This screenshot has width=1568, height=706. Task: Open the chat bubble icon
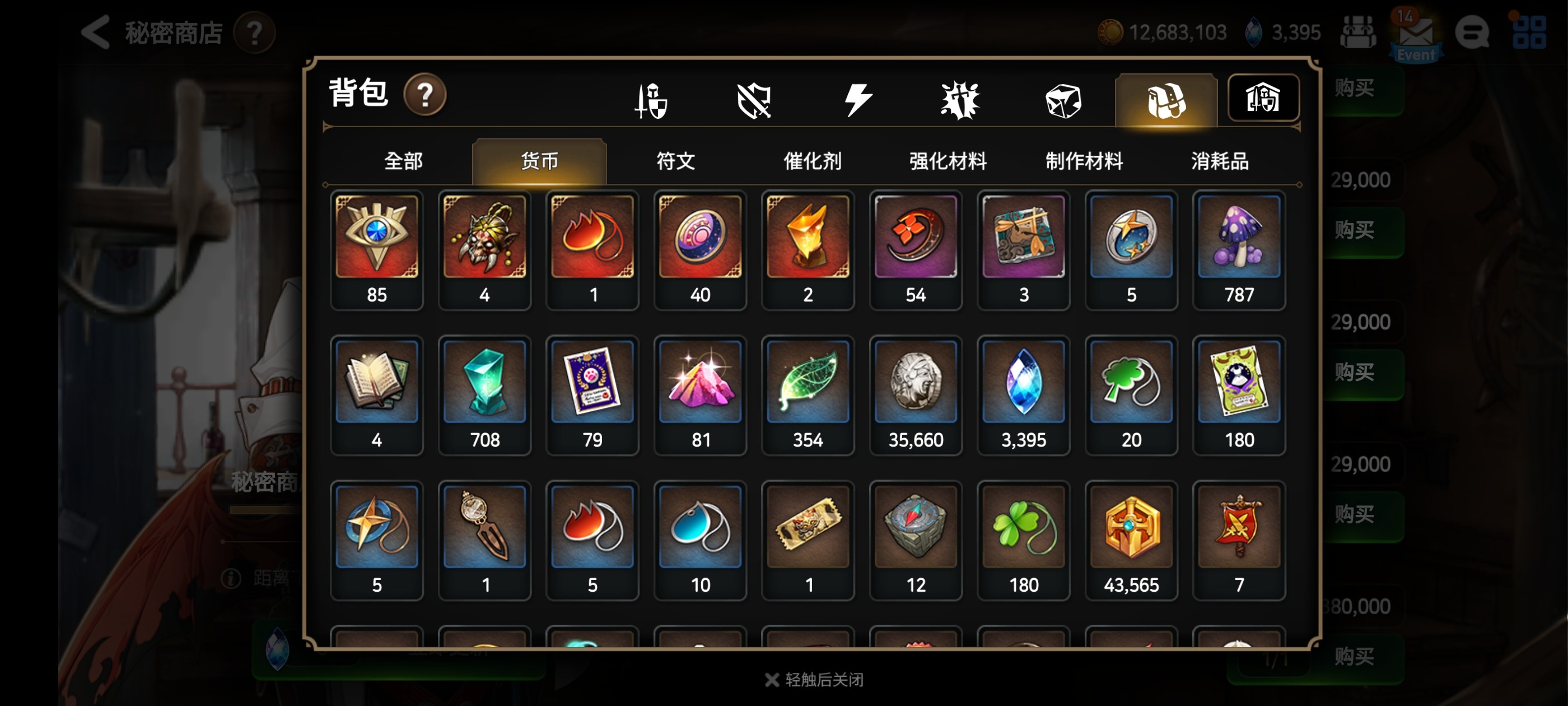coord(1472,32)
